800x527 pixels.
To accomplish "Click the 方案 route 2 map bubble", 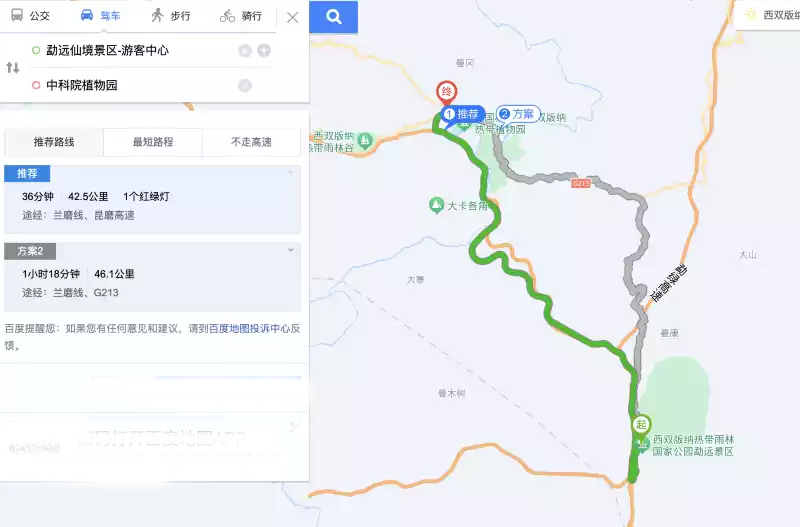I will [x=518, y=114].
